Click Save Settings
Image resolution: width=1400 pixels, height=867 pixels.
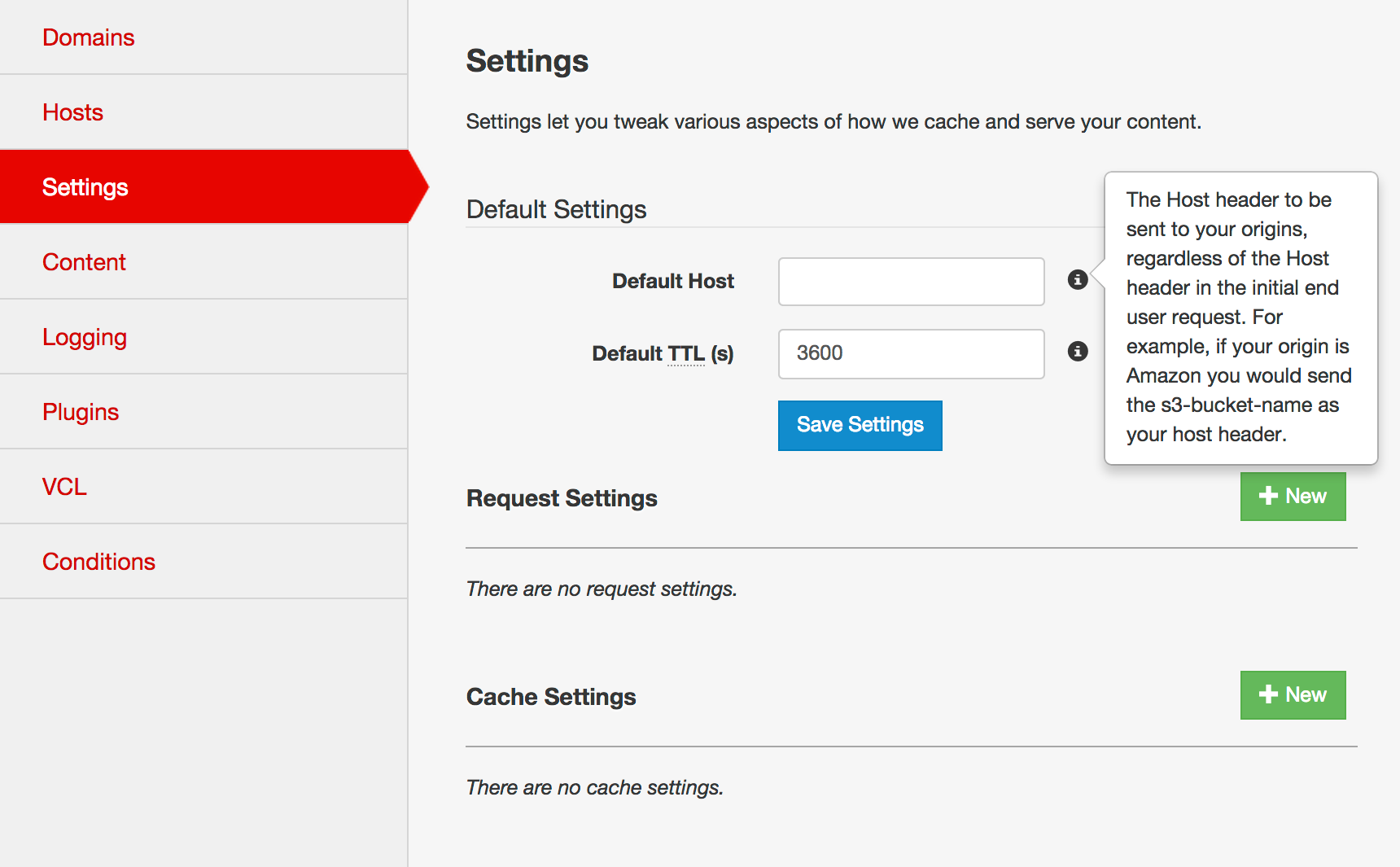coord(860,424)
